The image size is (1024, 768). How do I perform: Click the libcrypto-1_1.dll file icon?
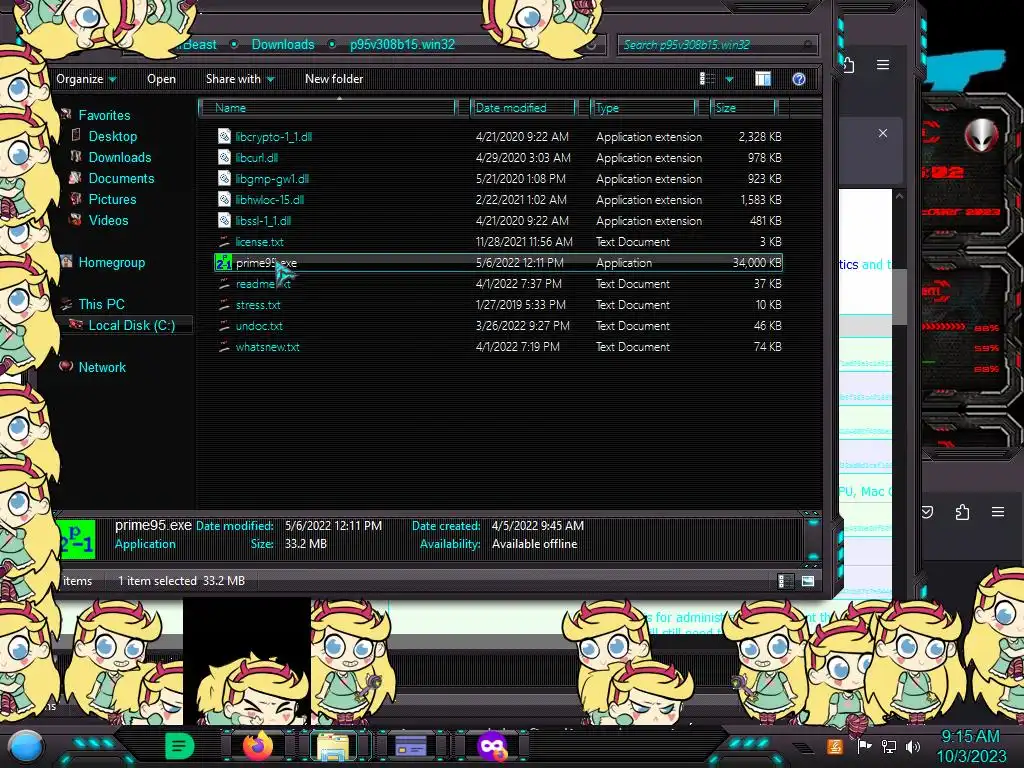[x=224, y=136]
